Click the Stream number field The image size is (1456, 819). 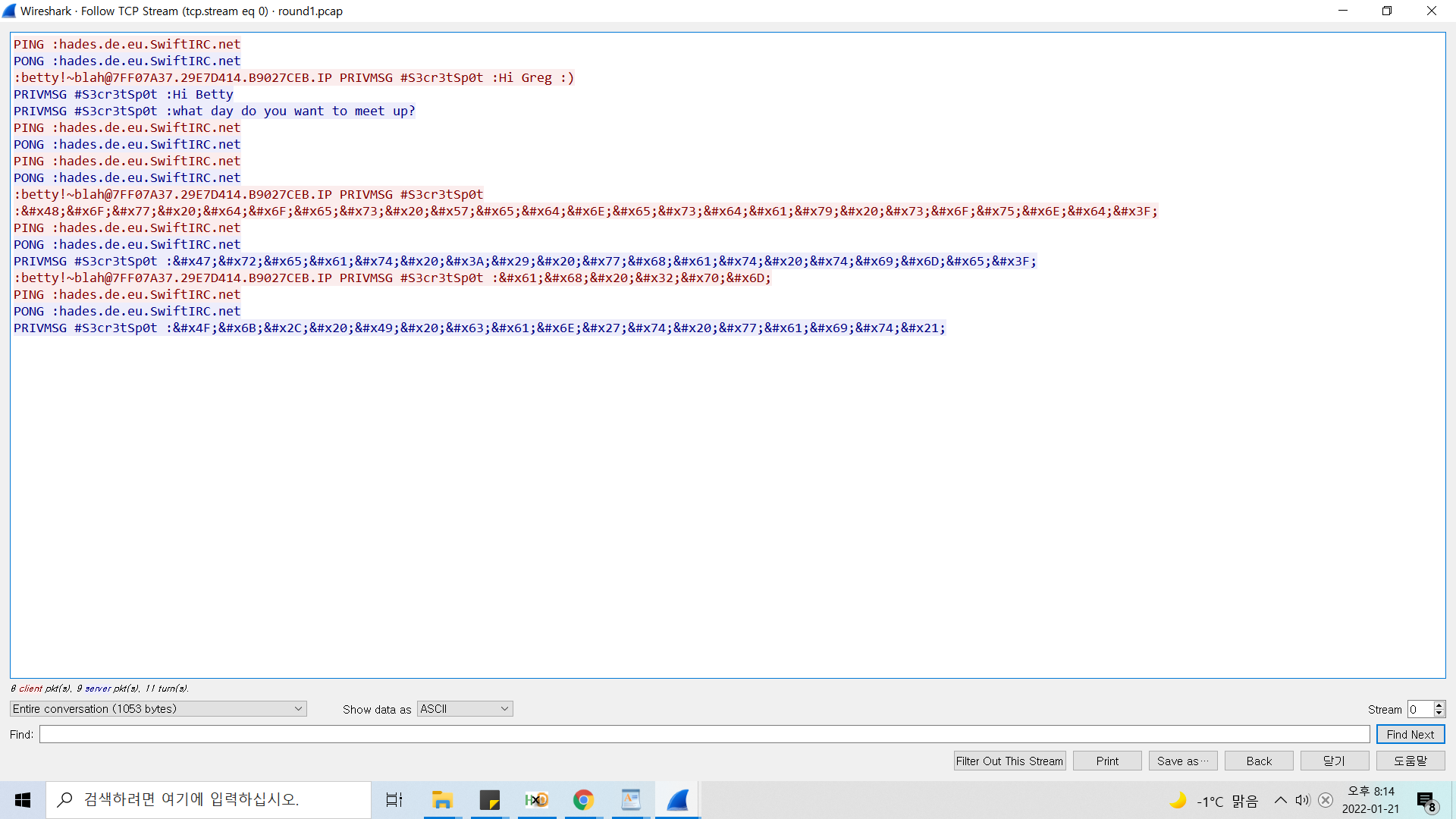click(x=1420, y=709)
